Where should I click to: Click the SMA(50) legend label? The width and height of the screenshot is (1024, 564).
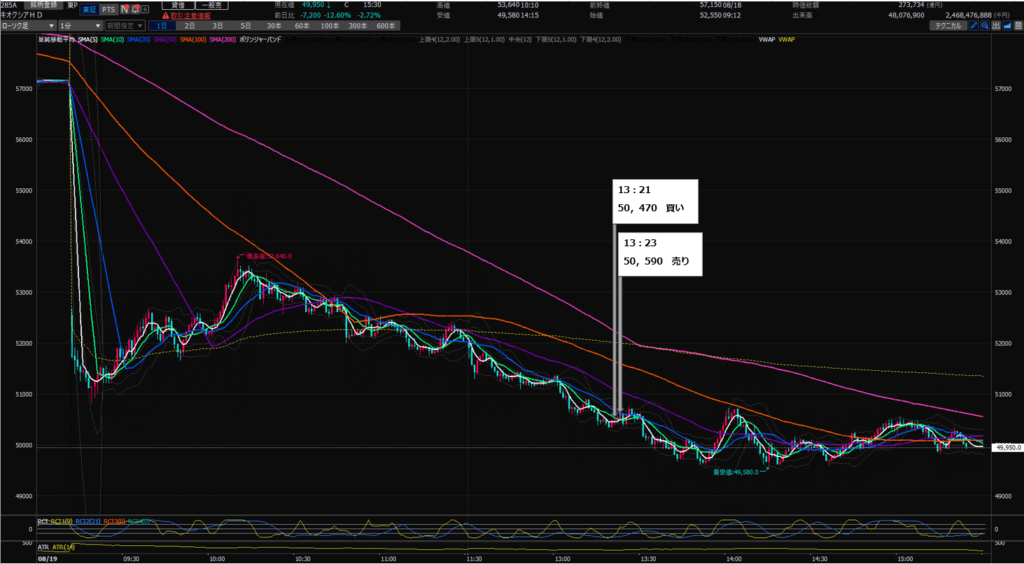[x=165, y=40]
